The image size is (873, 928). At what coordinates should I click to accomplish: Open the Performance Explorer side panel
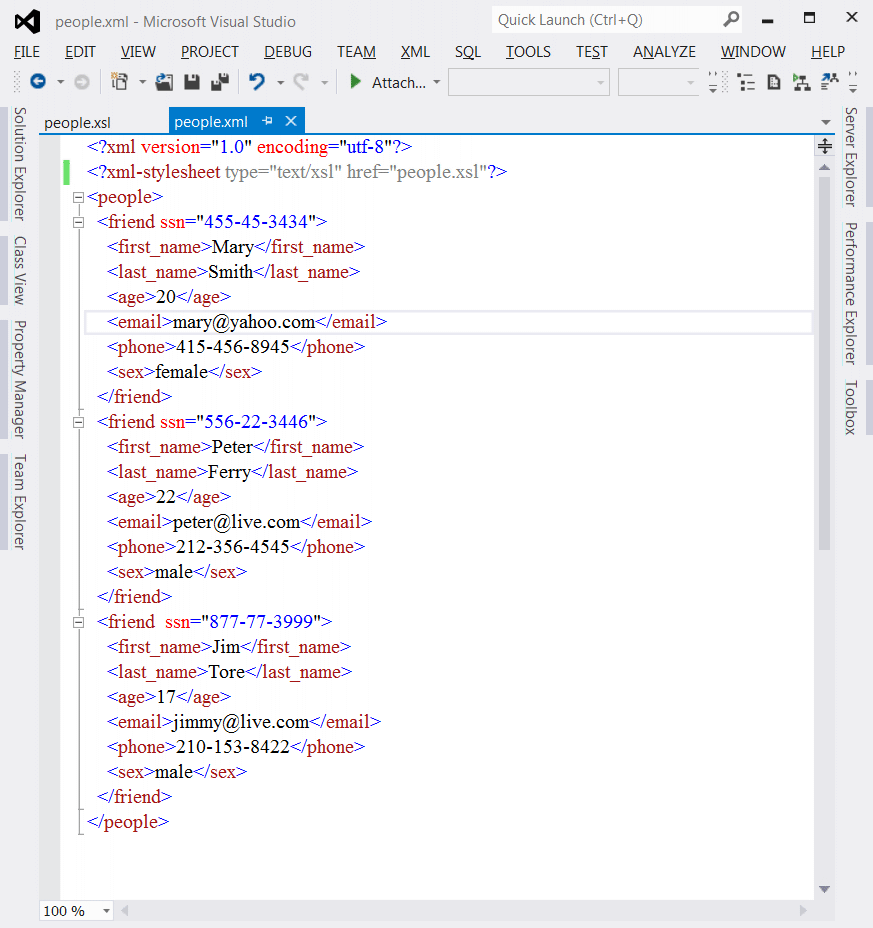851,294
